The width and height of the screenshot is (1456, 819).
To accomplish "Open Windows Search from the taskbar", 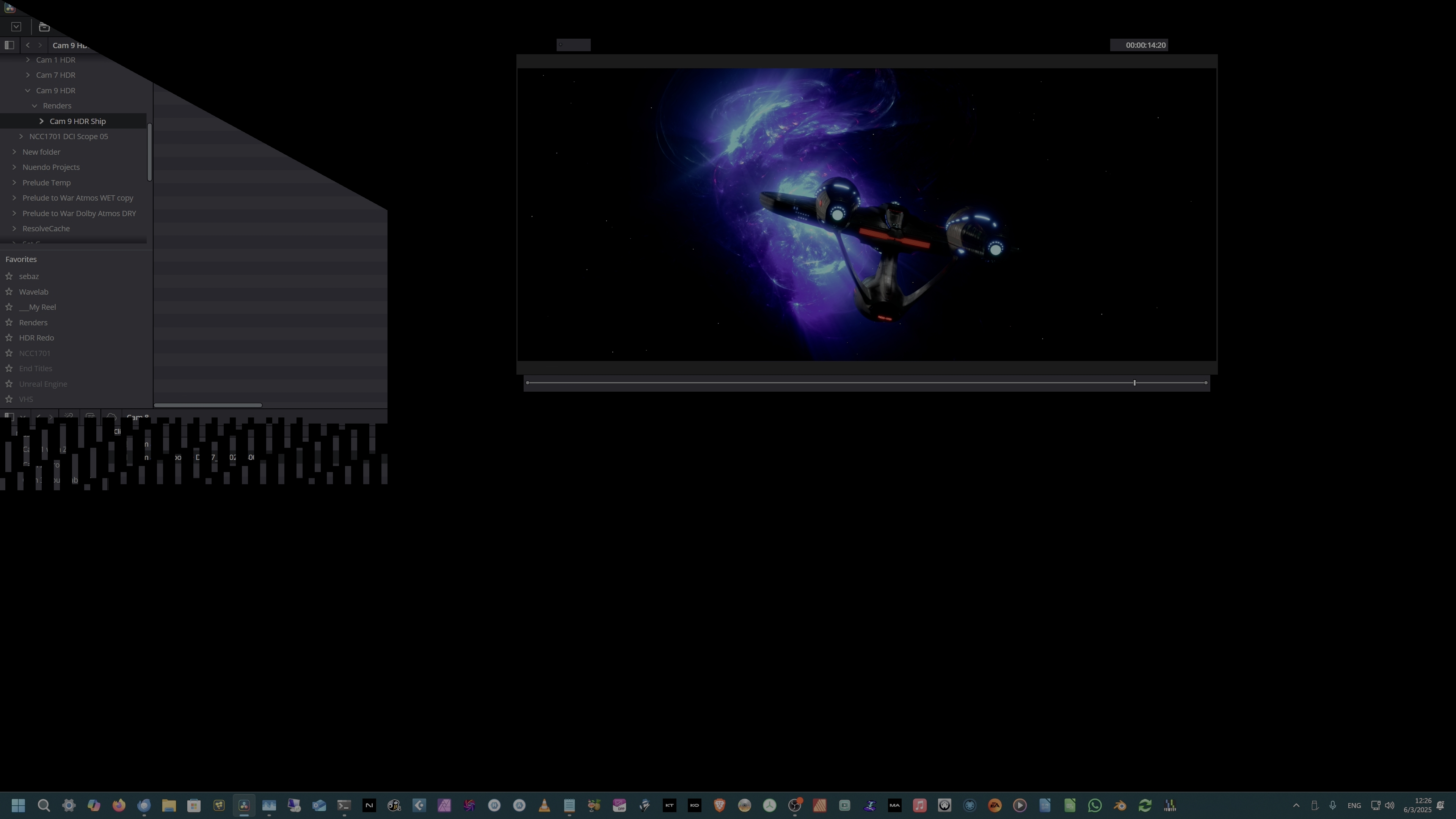I will (x=44, y=805).
